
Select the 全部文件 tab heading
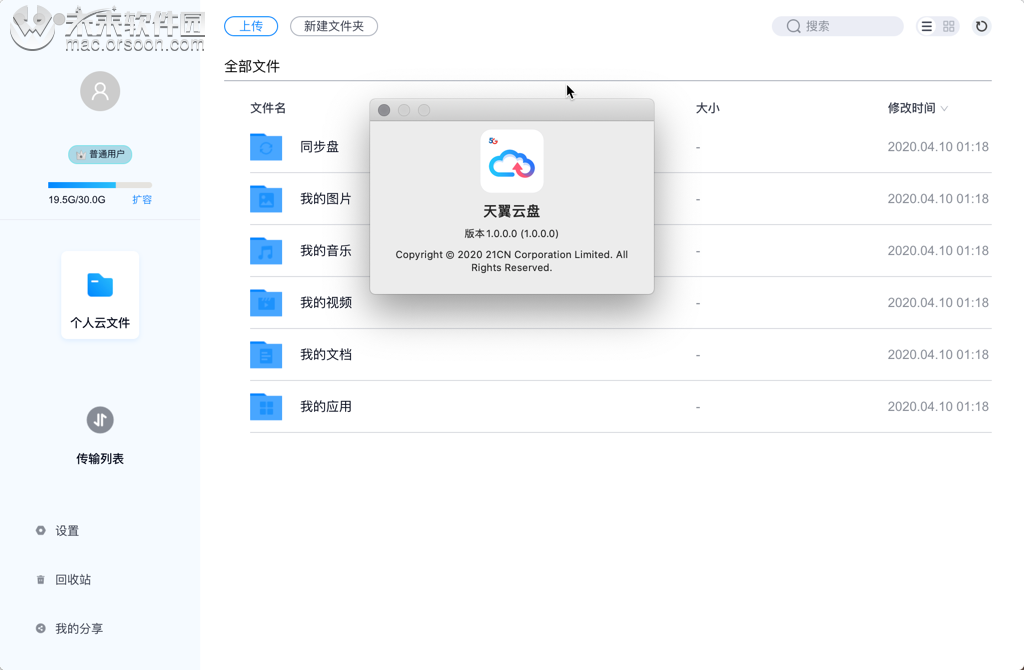point(251,66)
